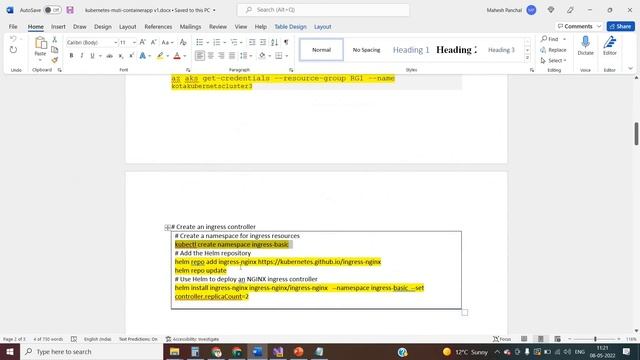Switch to References tab
640x360 pixels.
[158, 27]
